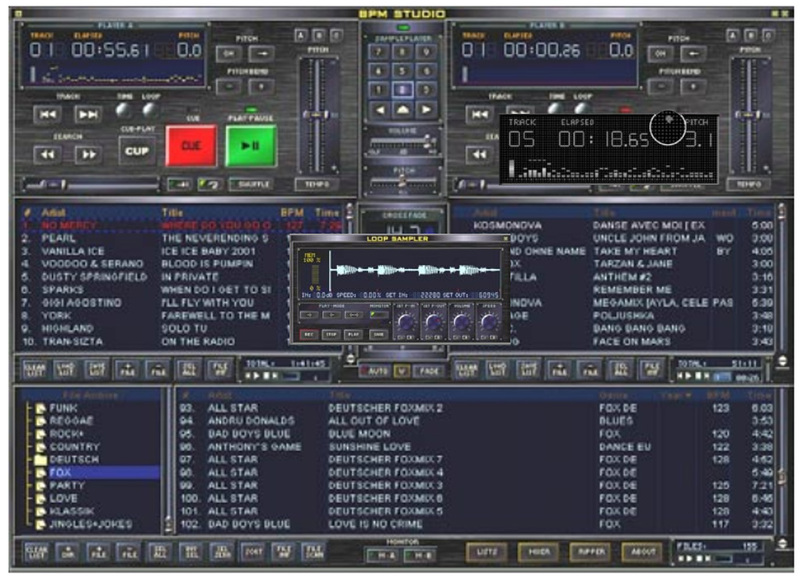Click the Sample Player eject button
800x579 pixels.
point(403,110)
